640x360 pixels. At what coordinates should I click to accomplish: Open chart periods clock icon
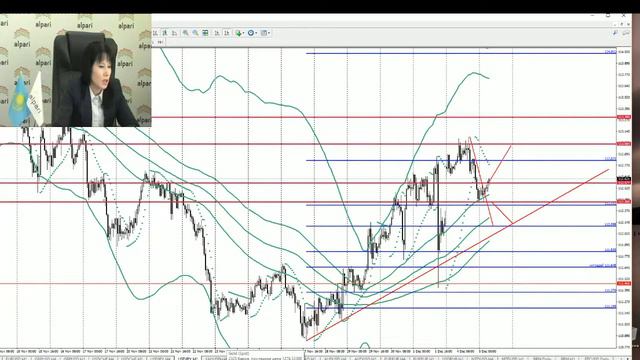(251, 33)
